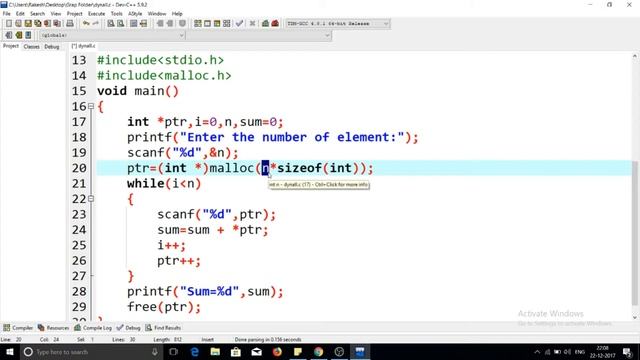Click the Undo arrow icon
This screenshot has width=640, height=360.
pyautogui.click(x=86, y=24)
